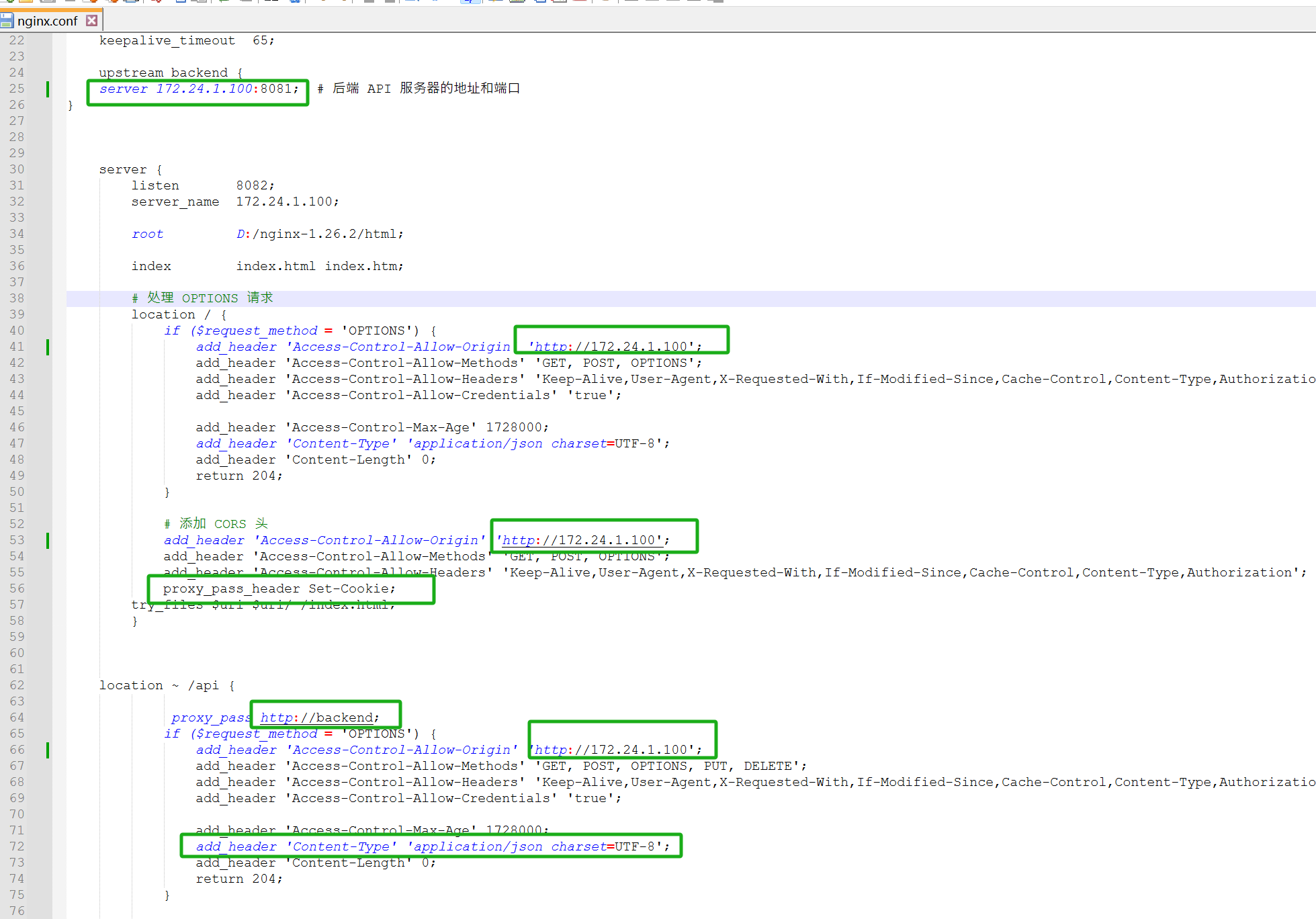The image size is (1316, 919).
Task: Click the green change marker beside line 25
Action: tap(48, 89)
